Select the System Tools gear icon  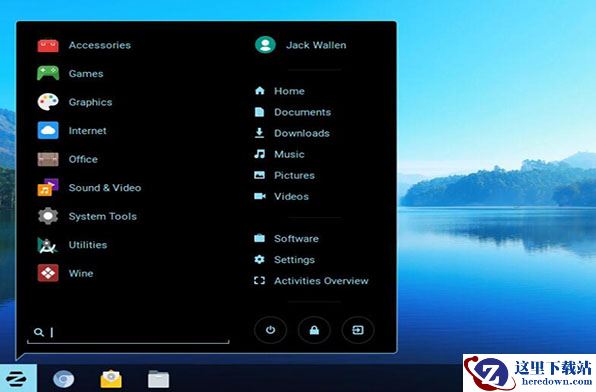pos(48,216)
